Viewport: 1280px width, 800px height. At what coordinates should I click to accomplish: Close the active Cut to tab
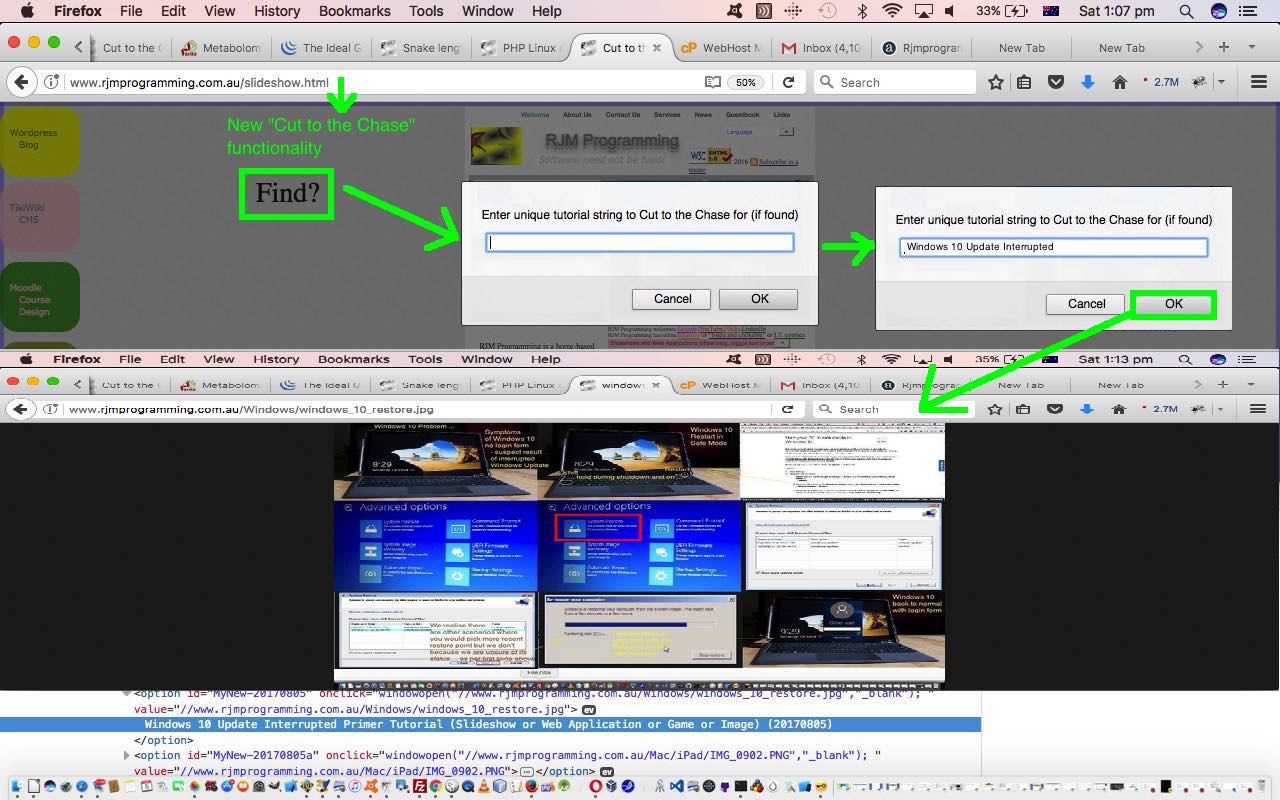coord(657,47)
